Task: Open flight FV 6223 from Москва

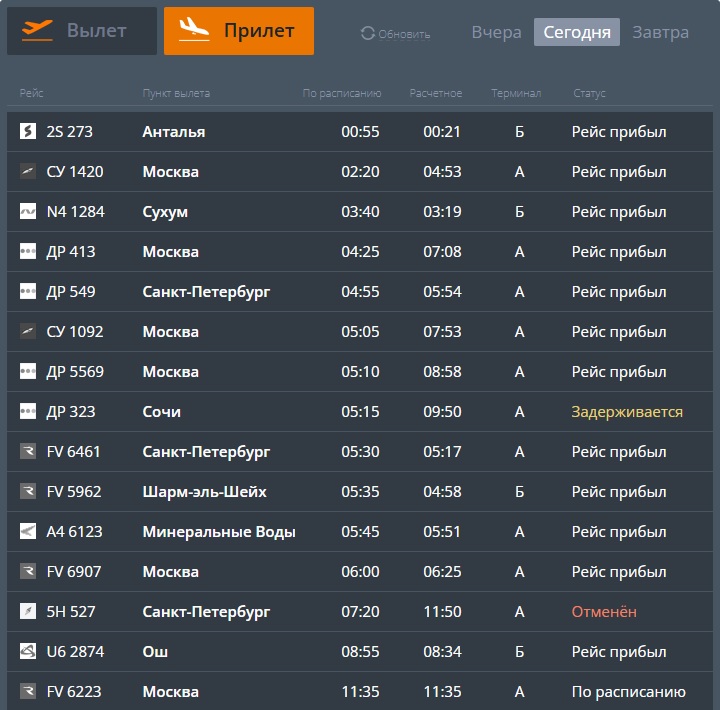Action: coord(360,691)
